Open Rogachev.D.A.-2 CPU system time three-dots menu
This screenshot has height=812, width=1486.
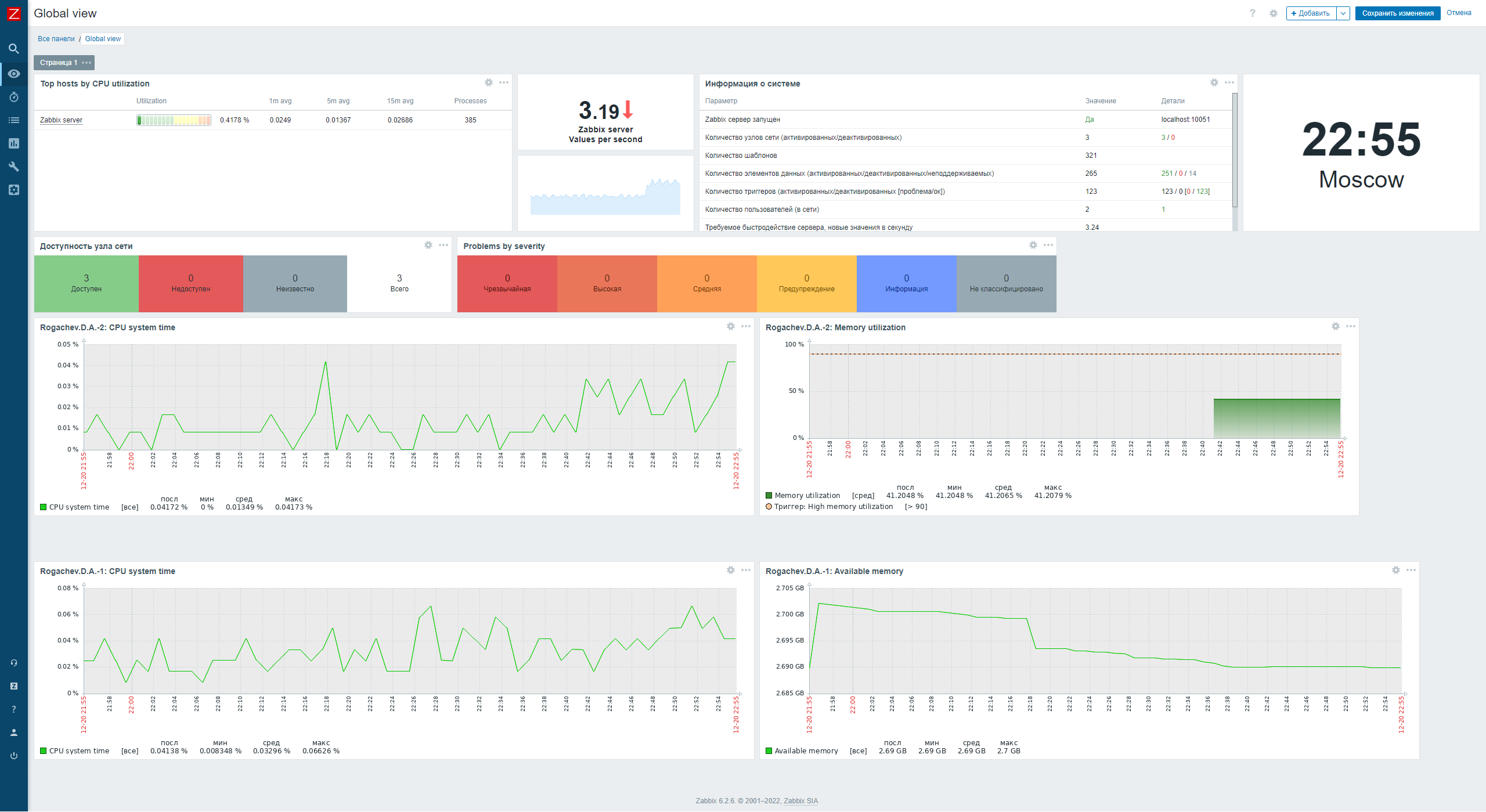tap(746, 326)
